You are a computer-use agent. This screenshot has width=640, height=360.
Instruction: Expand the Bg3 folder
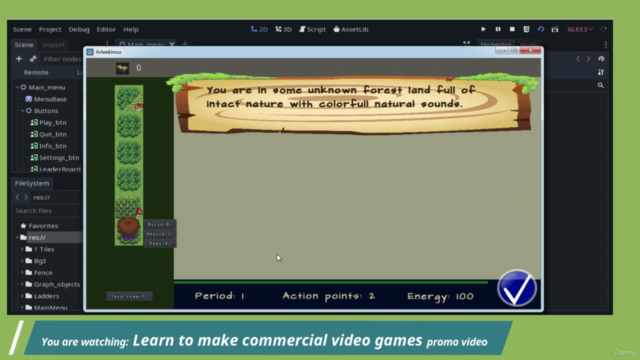tap(22, 261)
